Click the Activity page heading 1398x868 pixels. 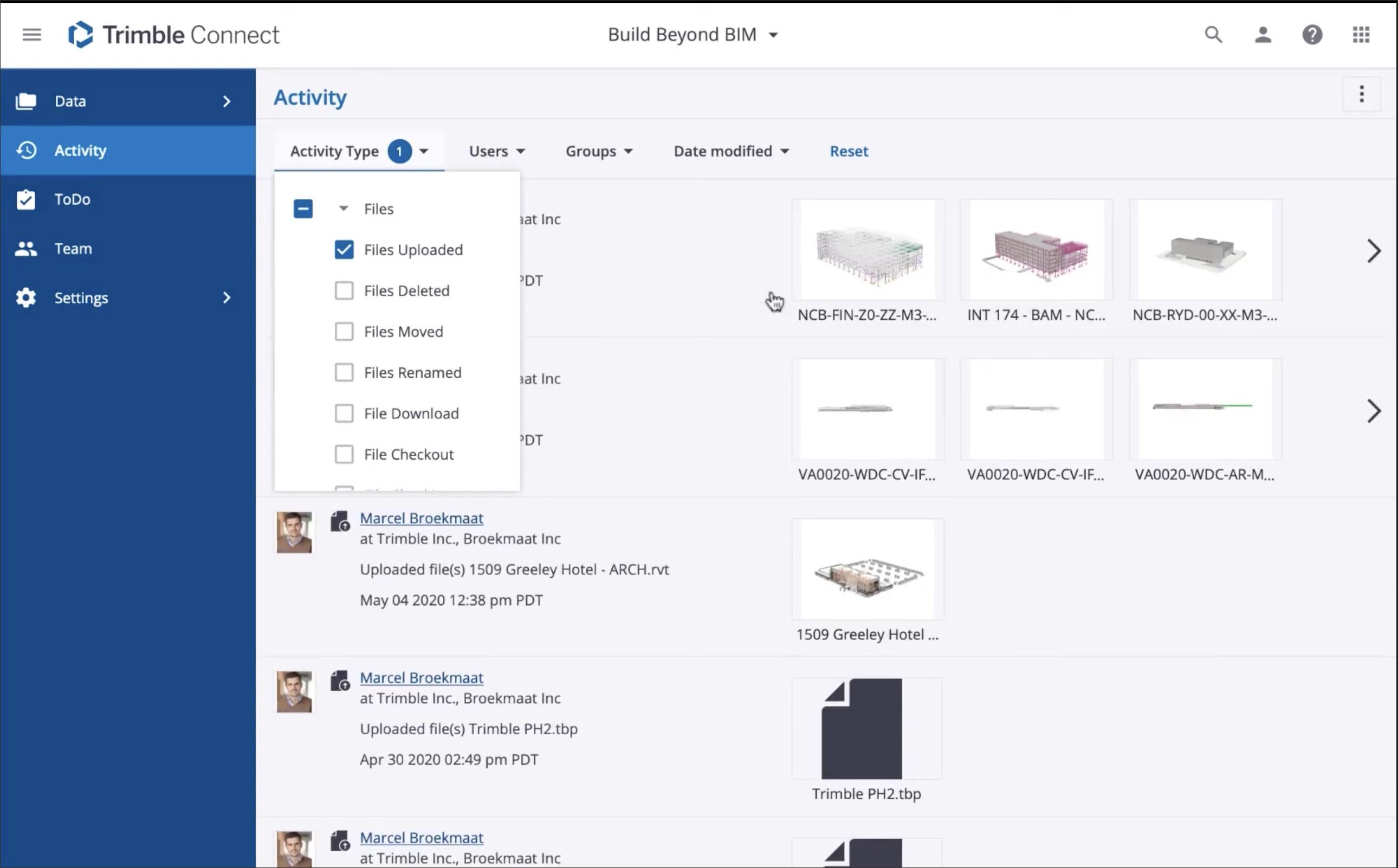tap(310, 98)
